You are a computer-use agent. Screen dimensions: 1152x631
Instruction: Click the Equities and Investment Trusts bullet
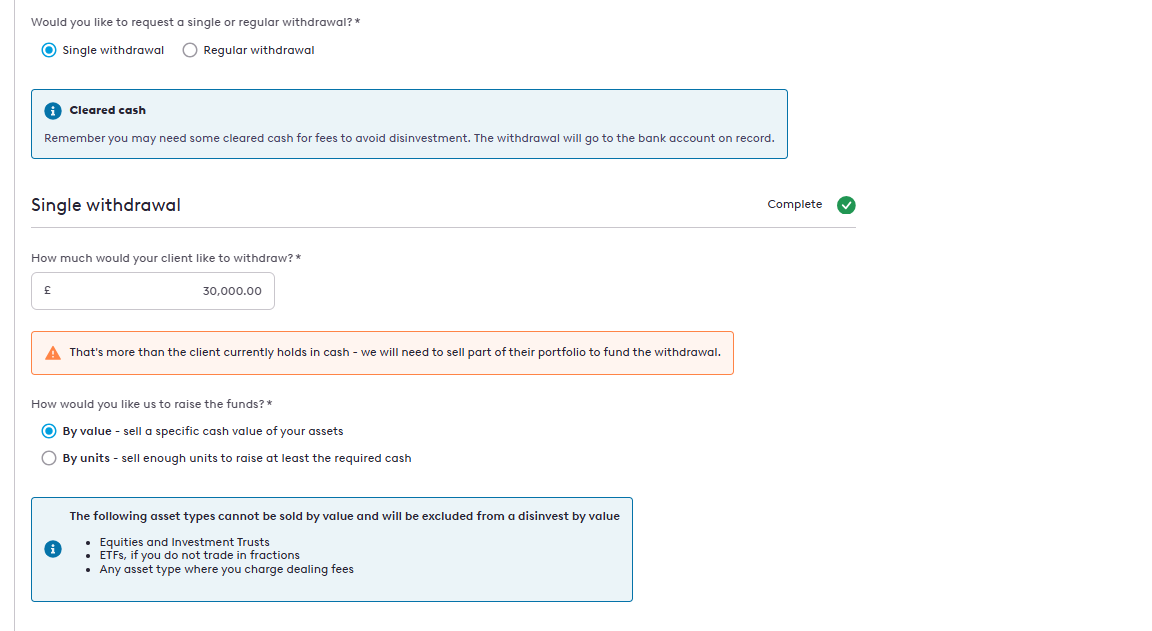point(184,542)
